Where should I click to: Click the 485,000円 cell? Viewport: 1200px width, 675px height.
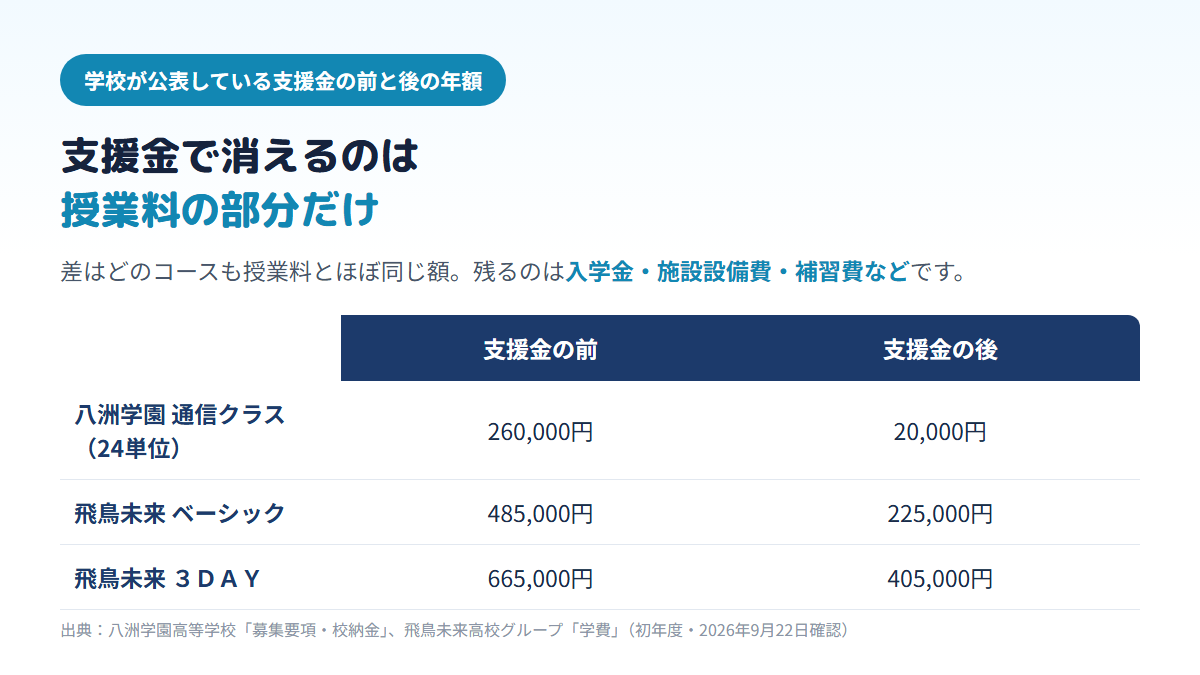(x=540, y=514)
